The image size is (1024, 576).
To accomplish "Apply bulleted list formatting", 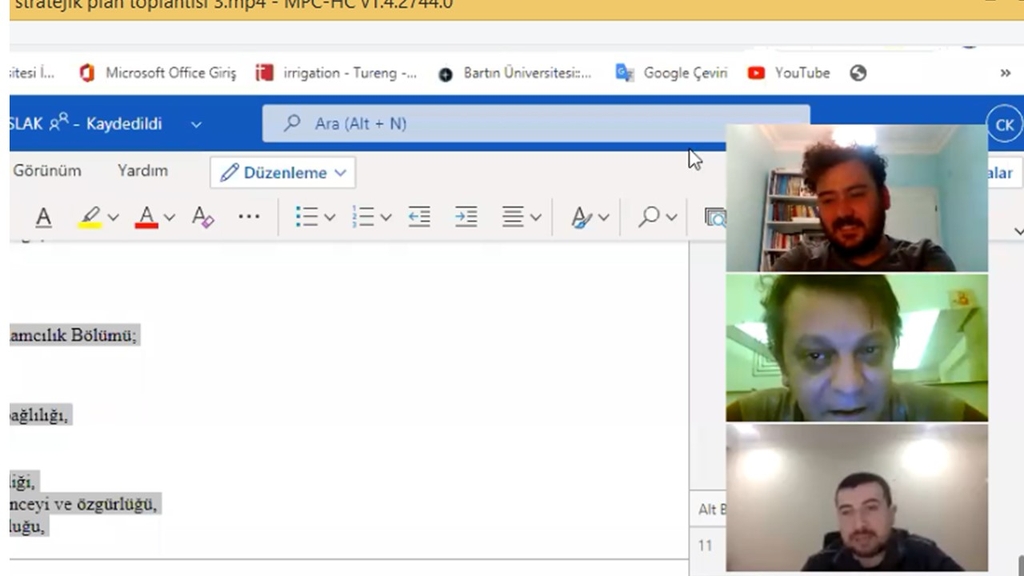I will 306,217.
